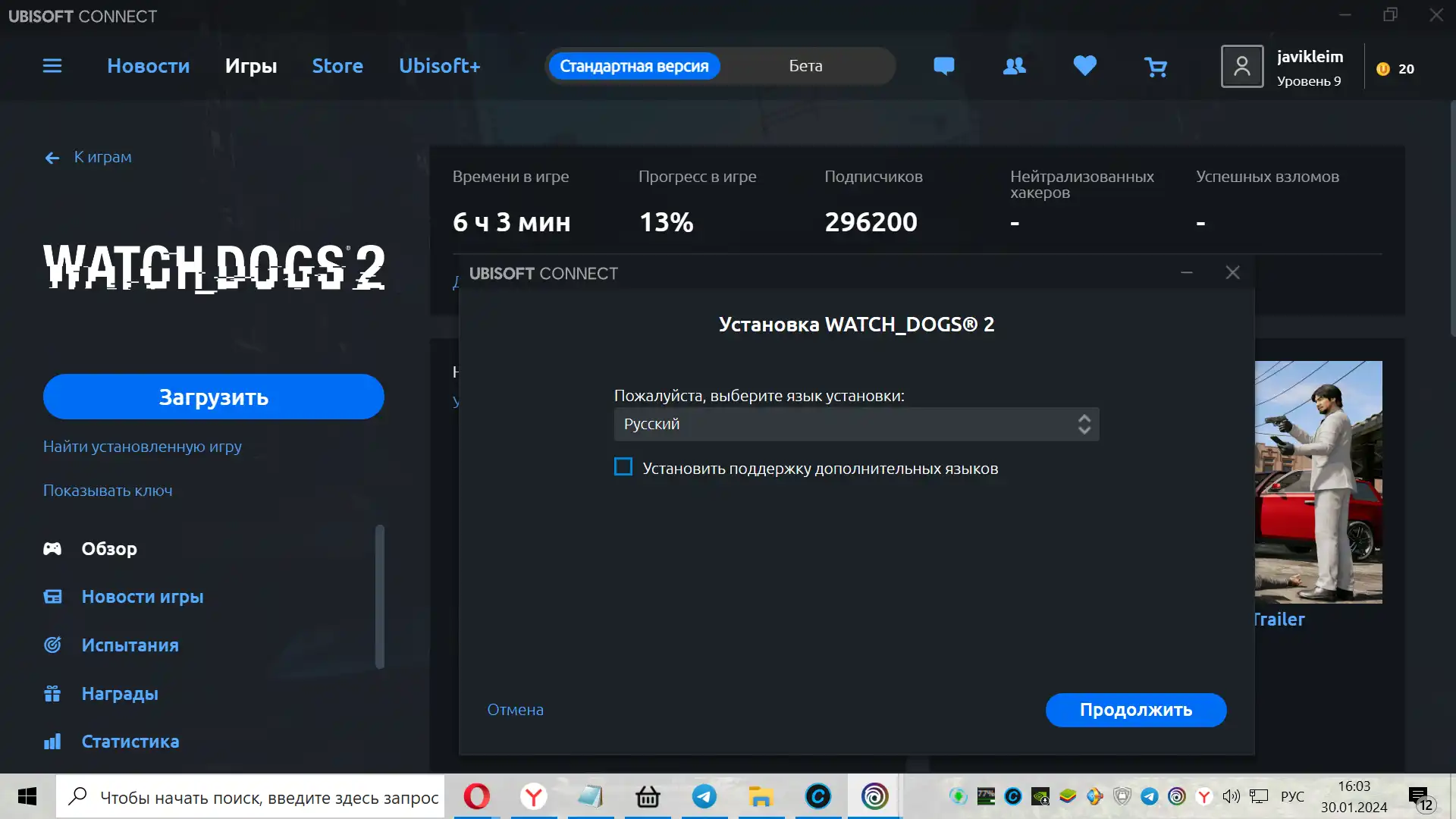This screenshot has width=1456, height=819.
Task: Click the Испытания target icon
Action: point(52,645)
